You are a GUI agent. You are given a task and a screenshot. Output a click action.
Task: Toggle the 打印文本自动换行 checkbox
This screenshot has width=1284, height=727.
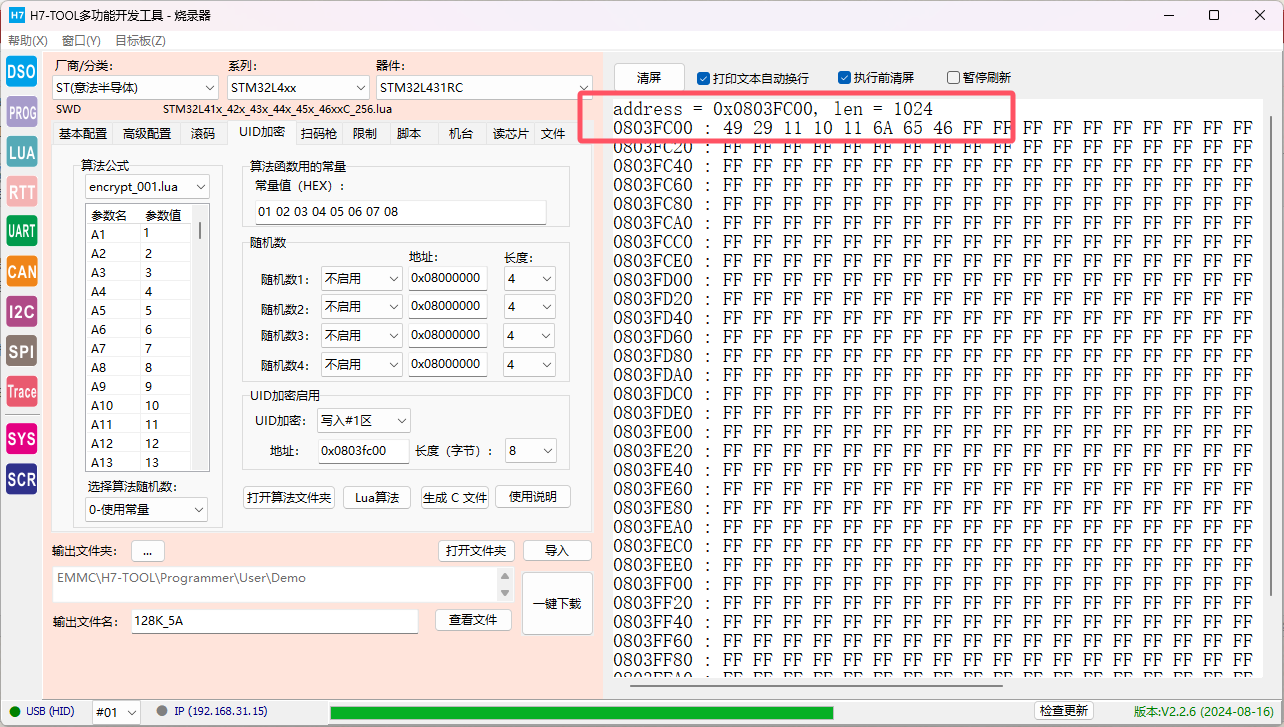pos(704,78)
